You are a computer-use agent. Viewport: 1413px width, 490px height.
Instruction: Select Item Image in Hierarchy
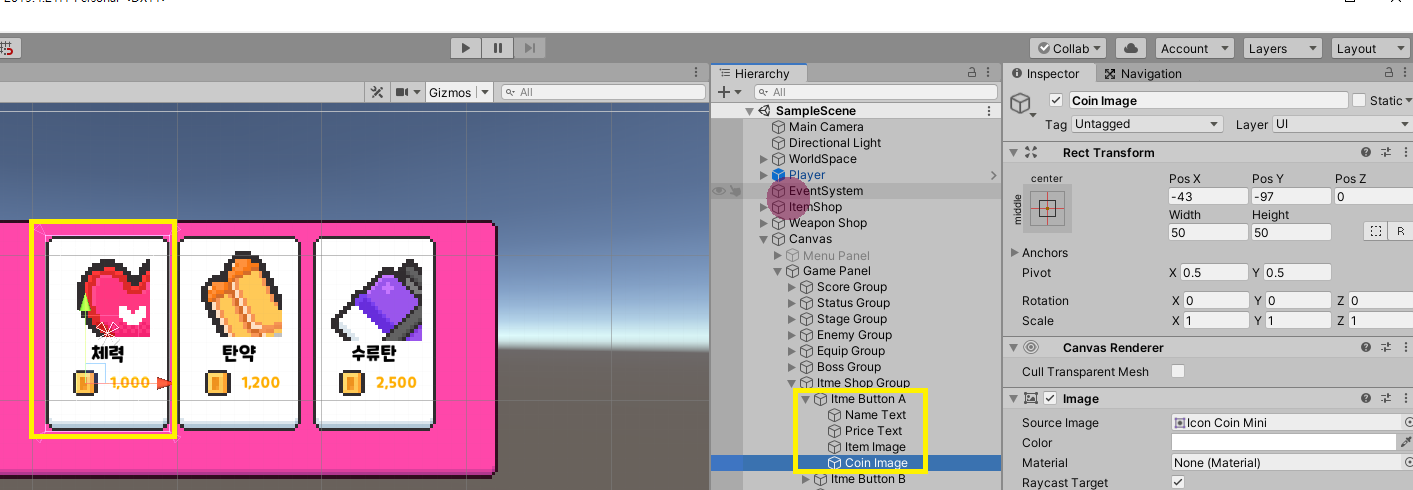pyautogui.click(x=875, y=447)
